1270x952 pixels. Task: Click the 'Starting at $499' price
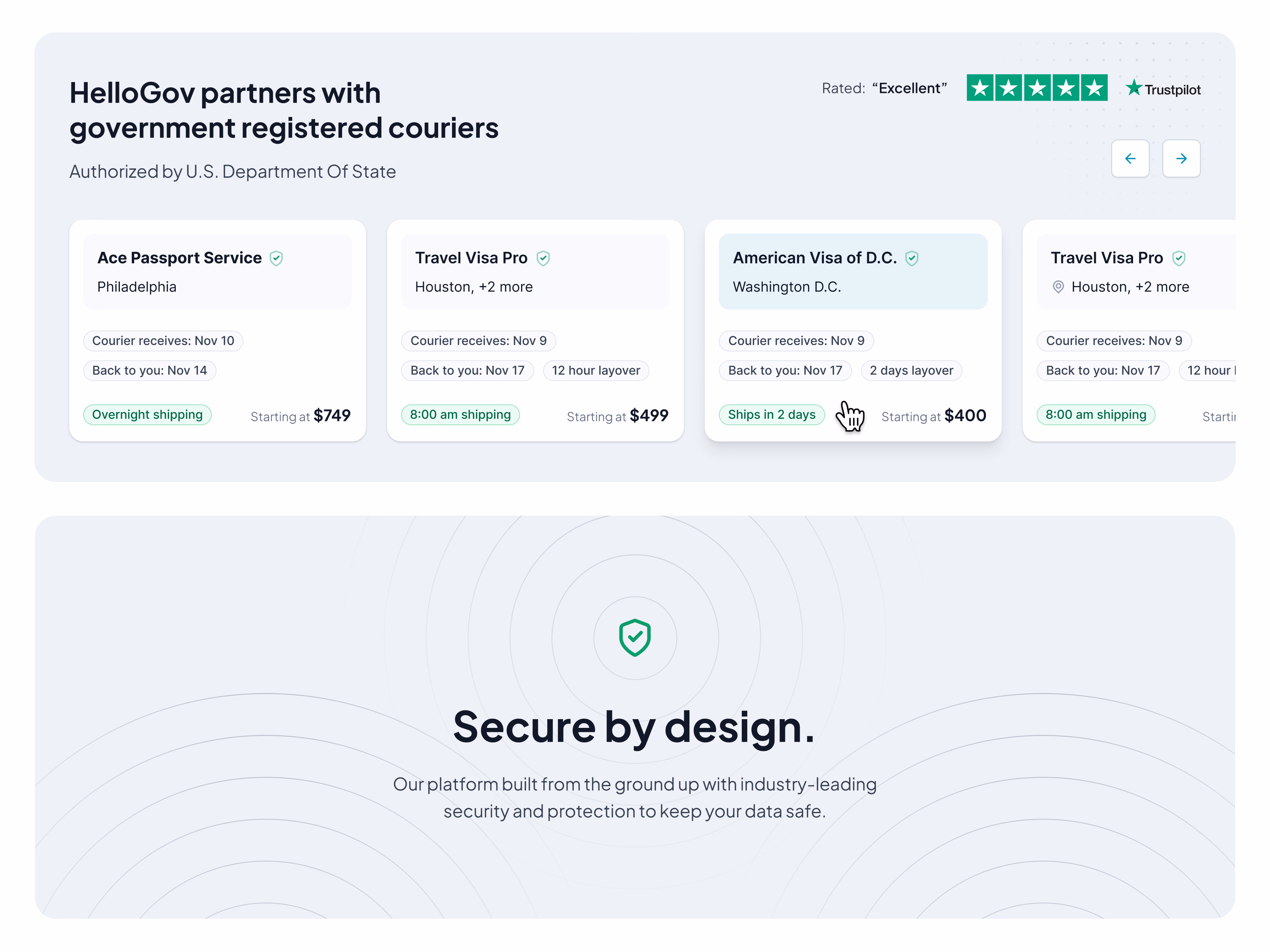(617, 415)
